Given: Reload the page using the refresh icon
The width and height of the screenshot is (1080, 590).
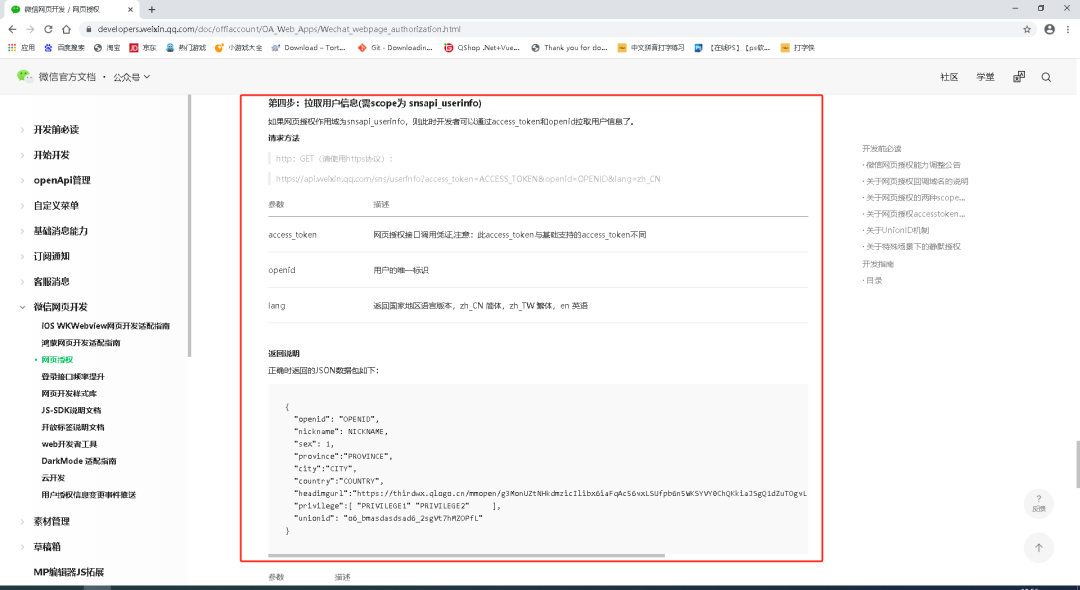Looking at the screenshot, I should (x=66, y=29).
